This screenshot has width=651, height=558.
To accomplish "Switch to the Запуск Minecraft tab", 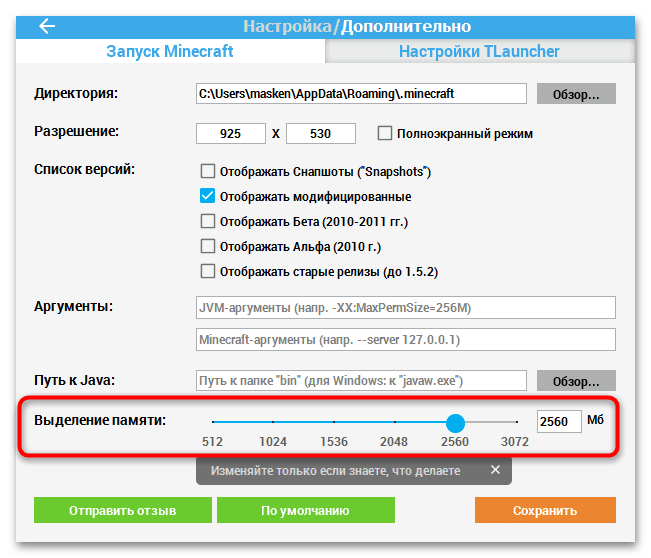I will pos(170,51).
